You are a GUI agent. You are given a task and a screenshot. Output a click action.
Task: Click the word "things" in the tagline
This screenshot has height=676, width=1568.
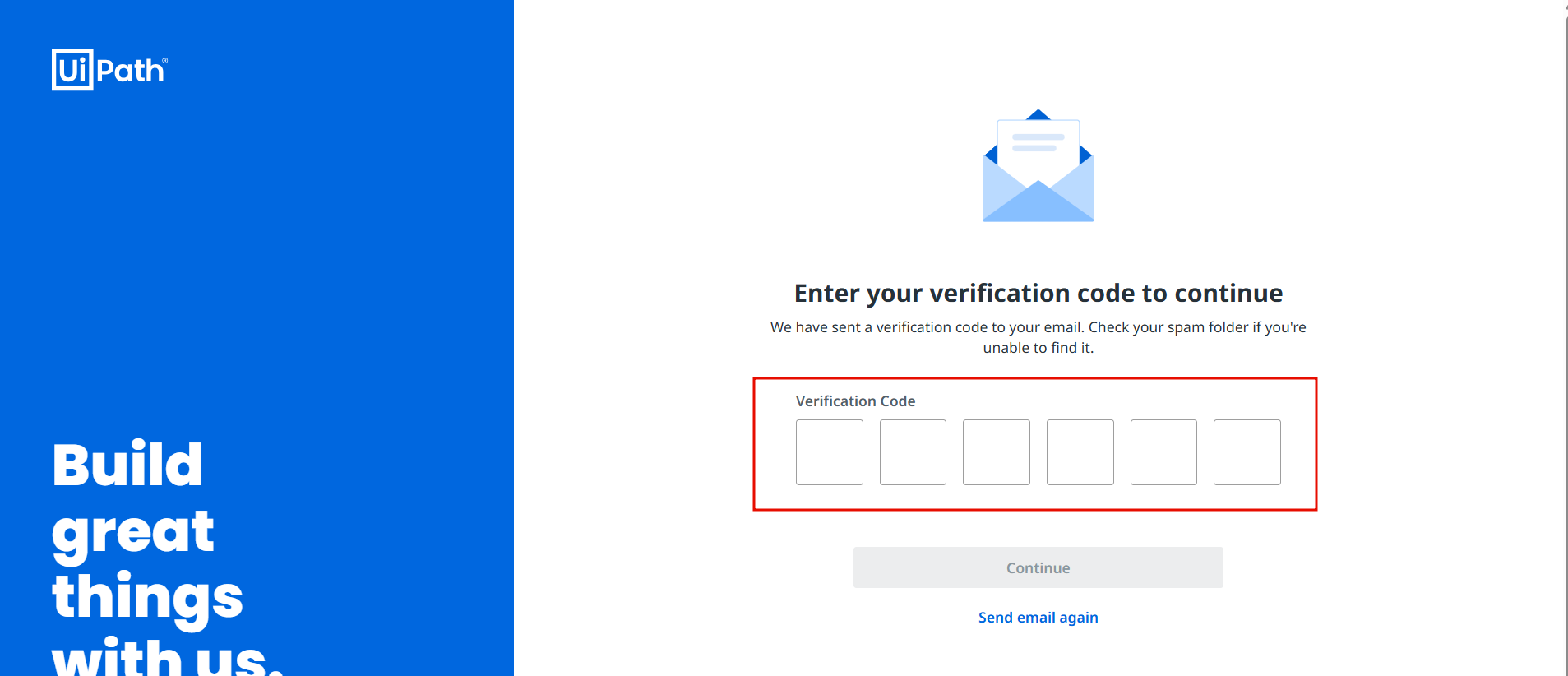[x=147, y=598]
